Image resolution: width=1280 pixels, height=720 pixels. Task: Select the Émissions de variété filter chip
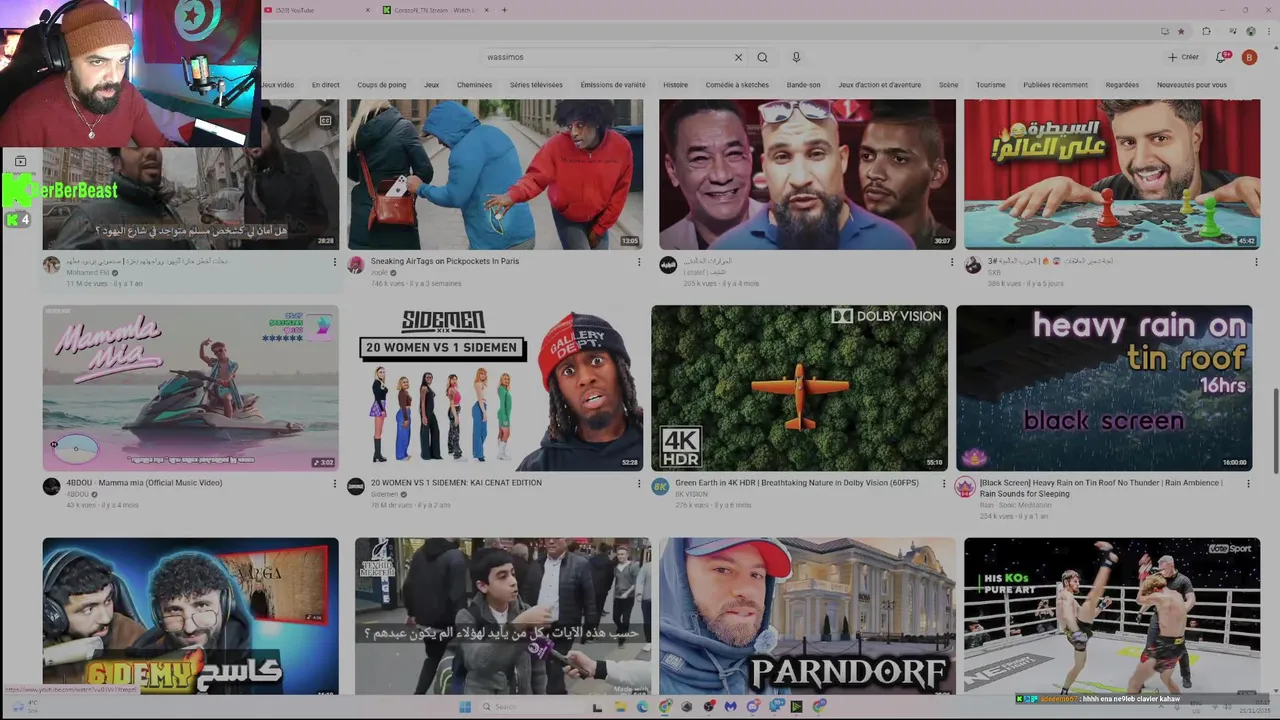[x=613, y=85]
